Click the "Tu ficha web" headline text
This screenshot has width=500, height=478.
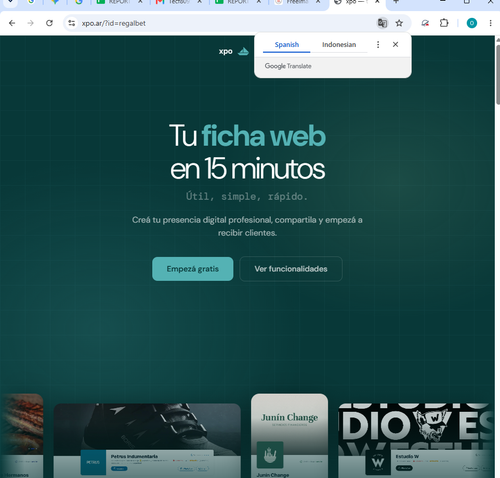pyautogui.click(x=247, y=136)
